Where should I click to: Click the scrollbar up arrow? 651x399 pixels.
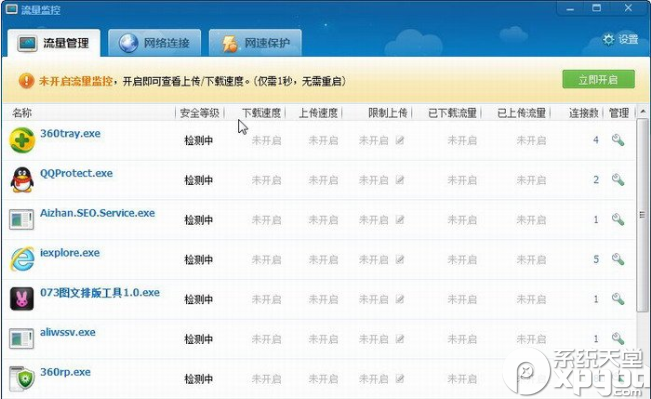(643, 112)
